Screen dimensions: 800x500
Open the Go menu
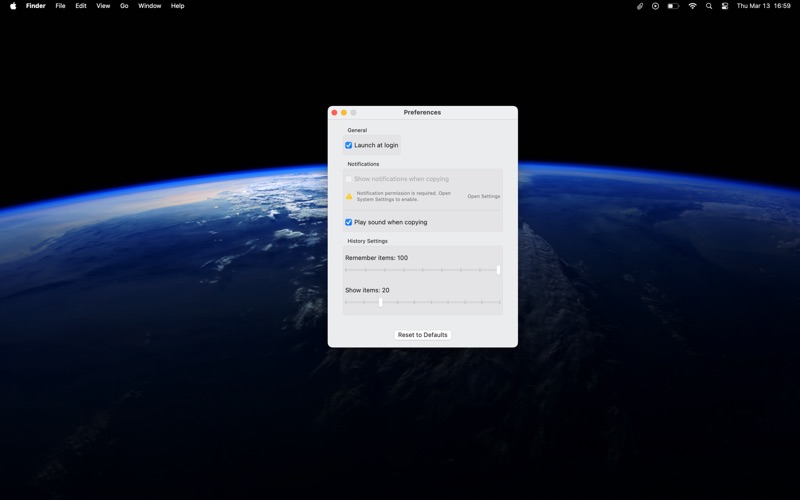pyautogui.click(x=124, y=6)
